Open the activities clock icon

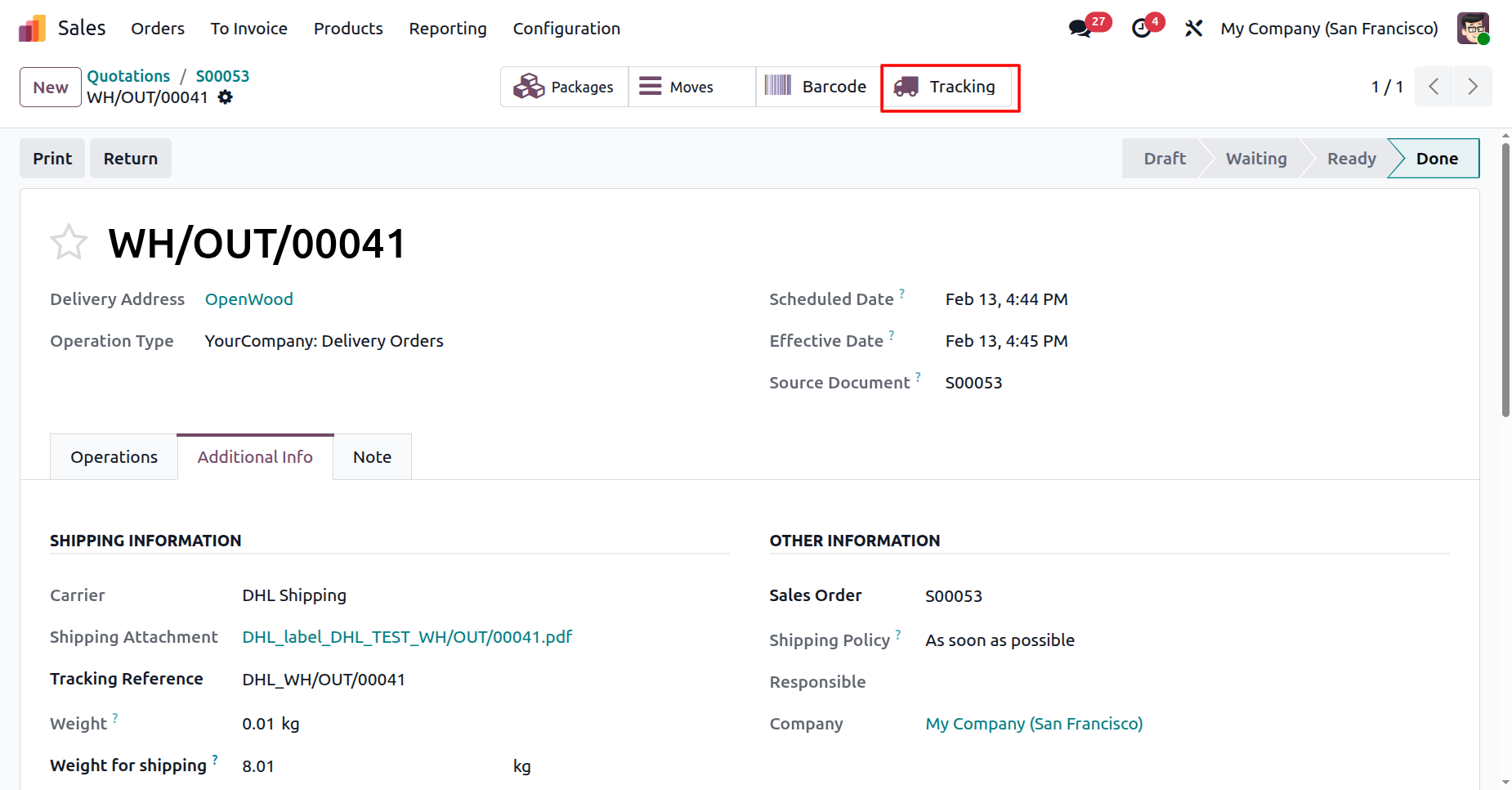click(x=1142, y=29)
